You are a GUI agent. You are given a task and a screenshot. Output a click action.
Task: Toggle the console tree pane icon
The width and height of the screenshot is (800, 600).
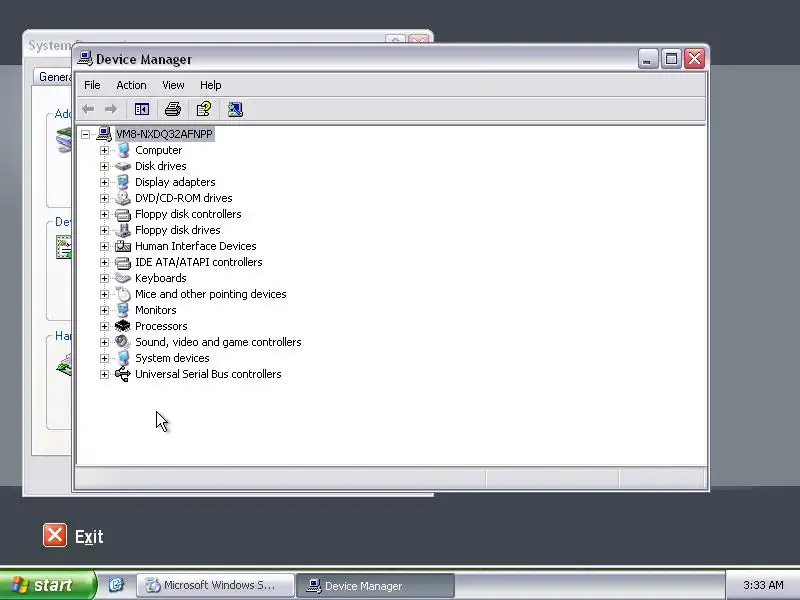coord(142,109)
